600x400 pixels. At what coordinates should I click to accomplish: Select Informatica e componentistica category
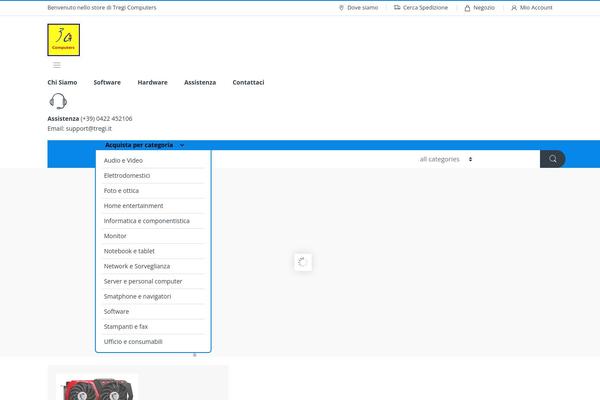(x=153, y=221)
